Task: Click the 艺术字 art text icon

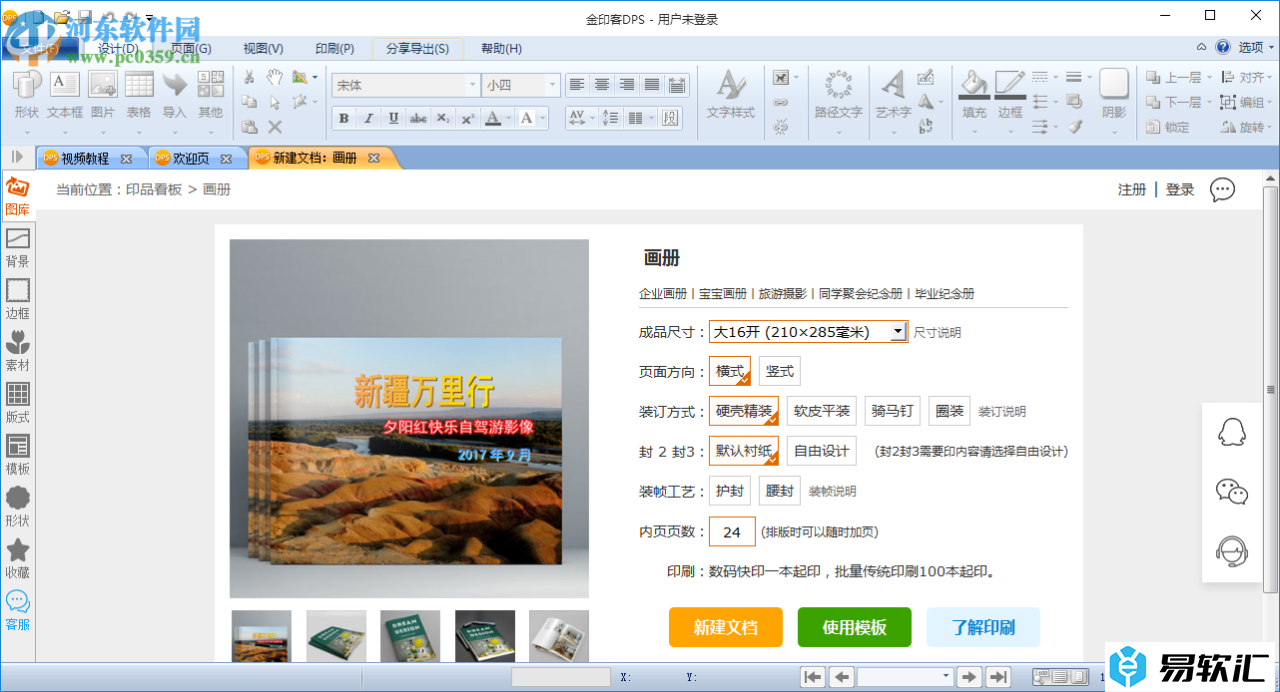Action: click(x=893, y=95)
